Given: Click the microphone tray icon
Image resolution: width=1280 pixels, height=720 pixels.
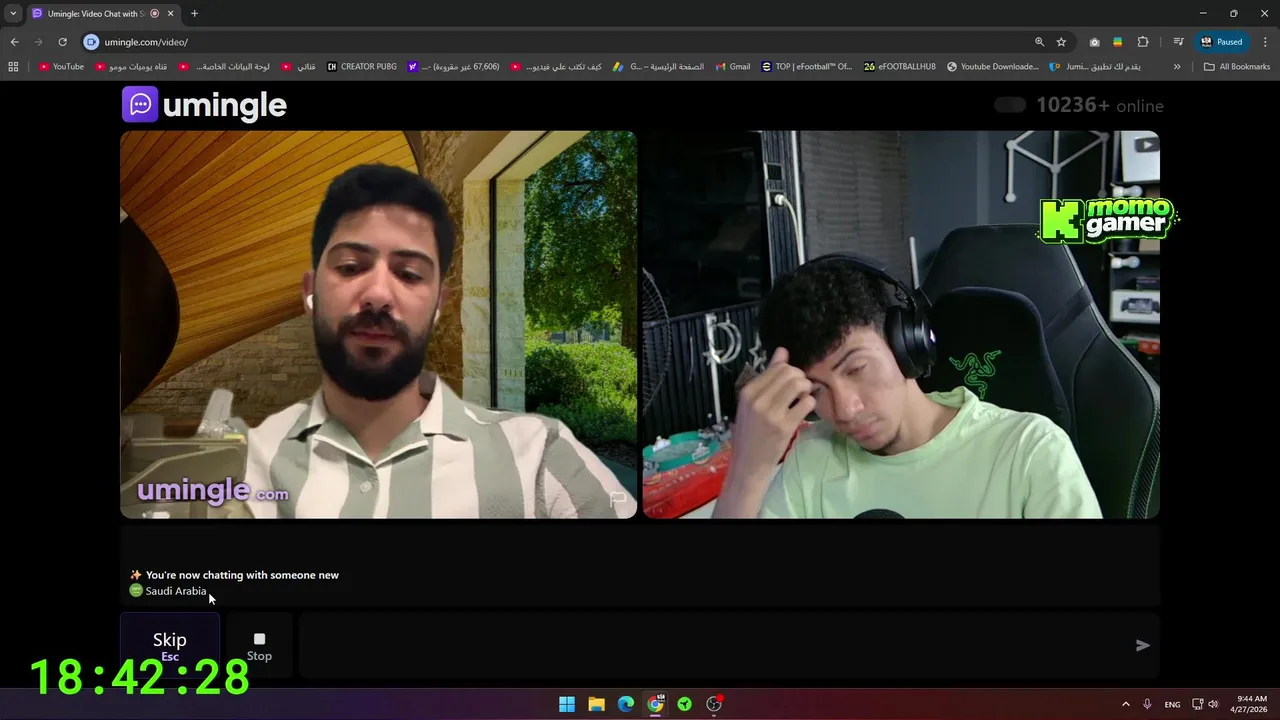Looking at the screenshot, I should [x=1147, y=704].
